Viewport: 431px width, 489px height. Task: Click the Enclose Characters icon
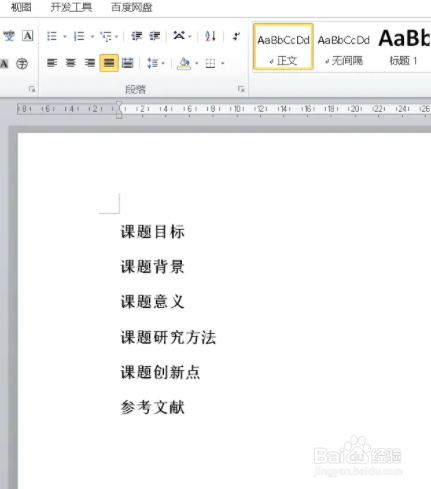pos(22,63)
